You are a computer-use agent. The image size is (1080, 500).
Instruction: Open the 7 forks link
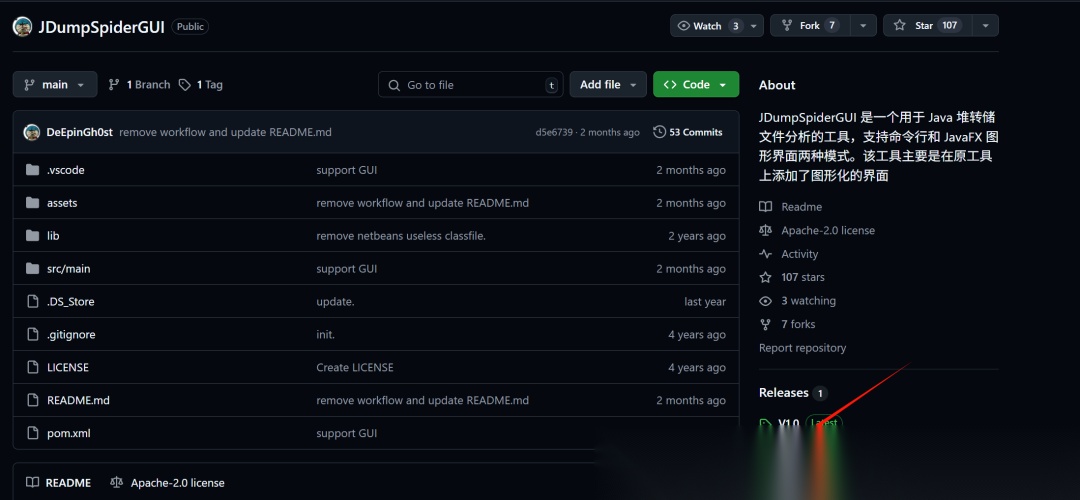(798, 324)
